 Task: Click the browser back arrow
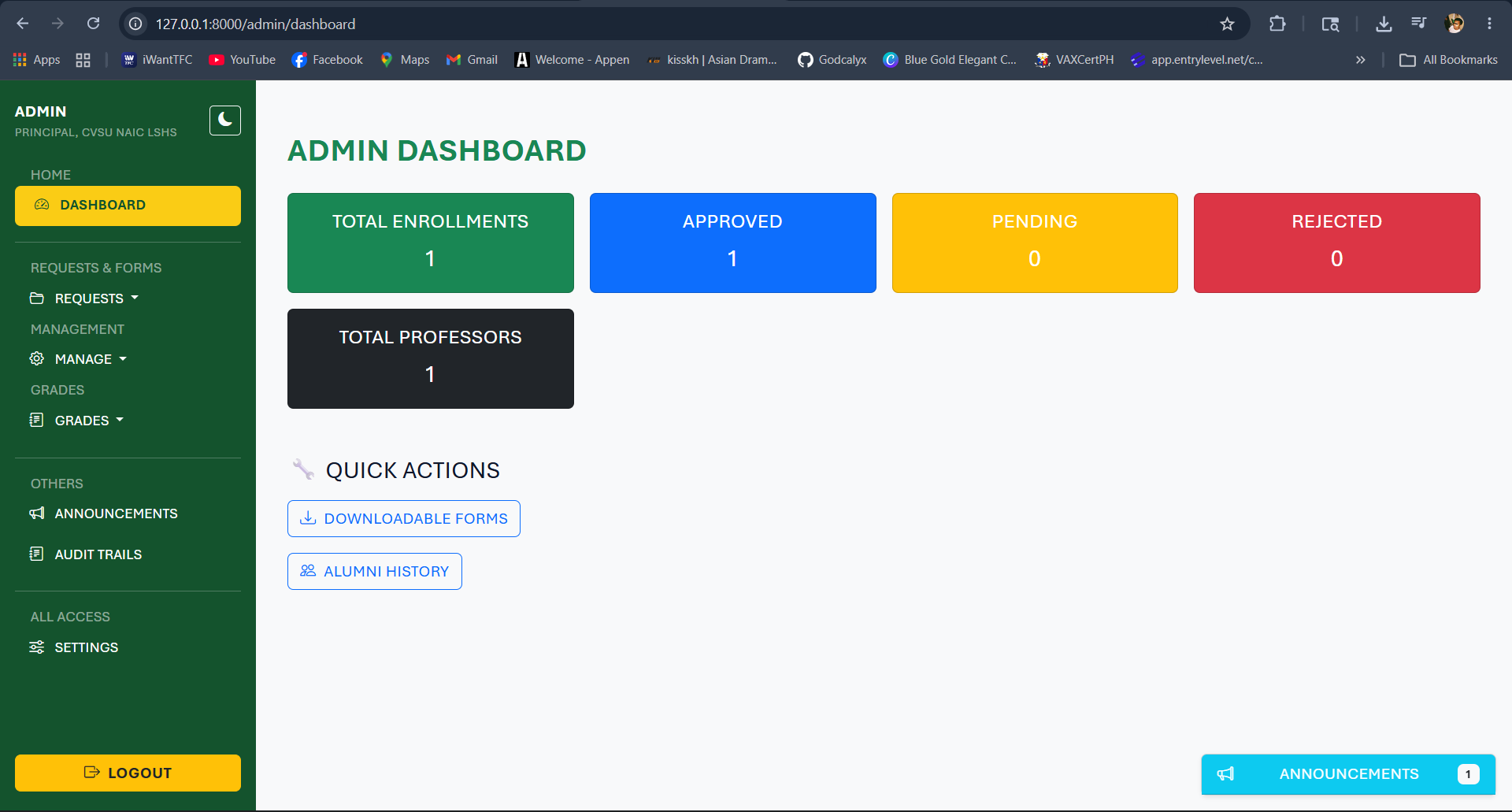point(23,24)
